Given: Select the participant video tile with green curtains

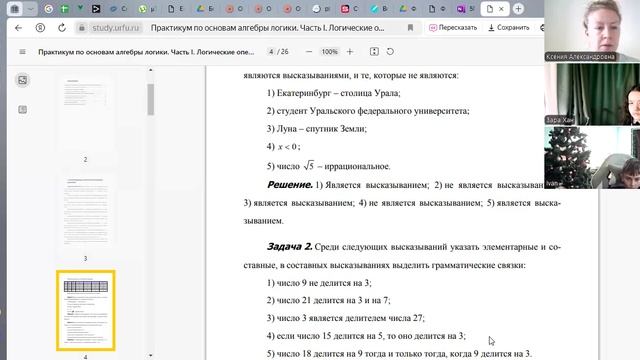Looking at the screenshot, I should pos(592,94).
